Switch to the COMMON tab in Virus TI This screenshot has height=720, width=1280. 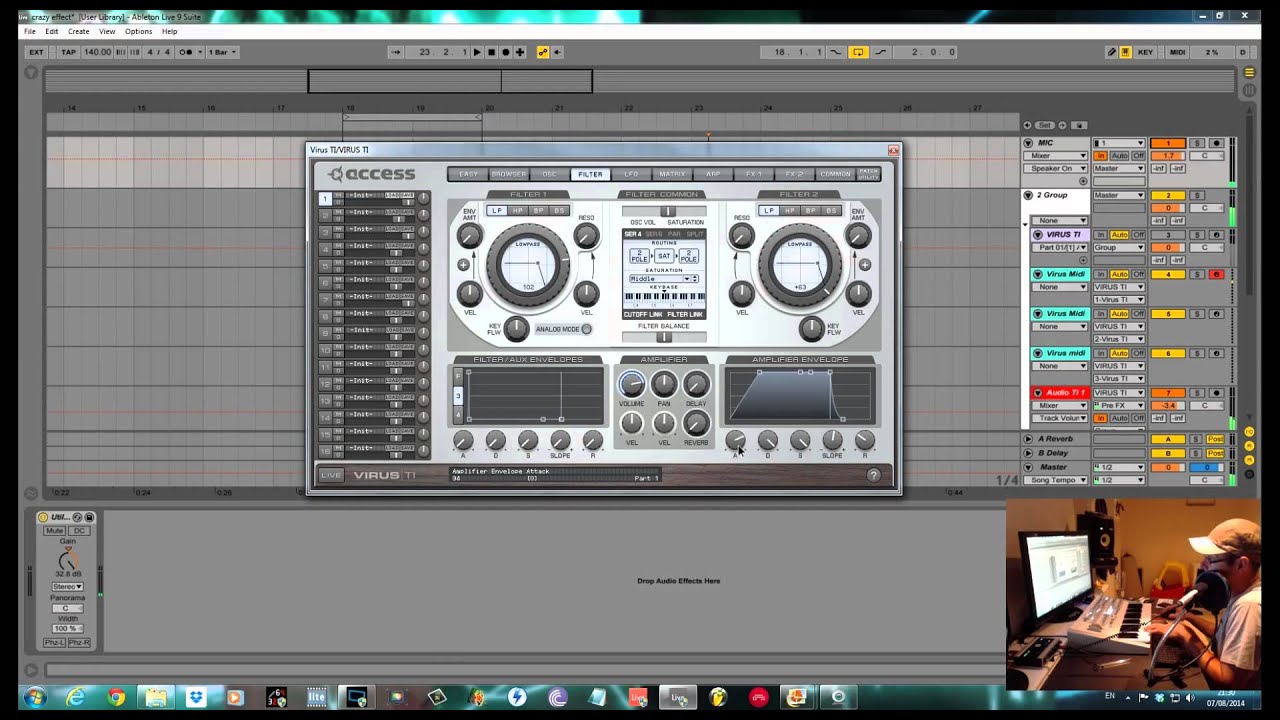coord(835,174)
